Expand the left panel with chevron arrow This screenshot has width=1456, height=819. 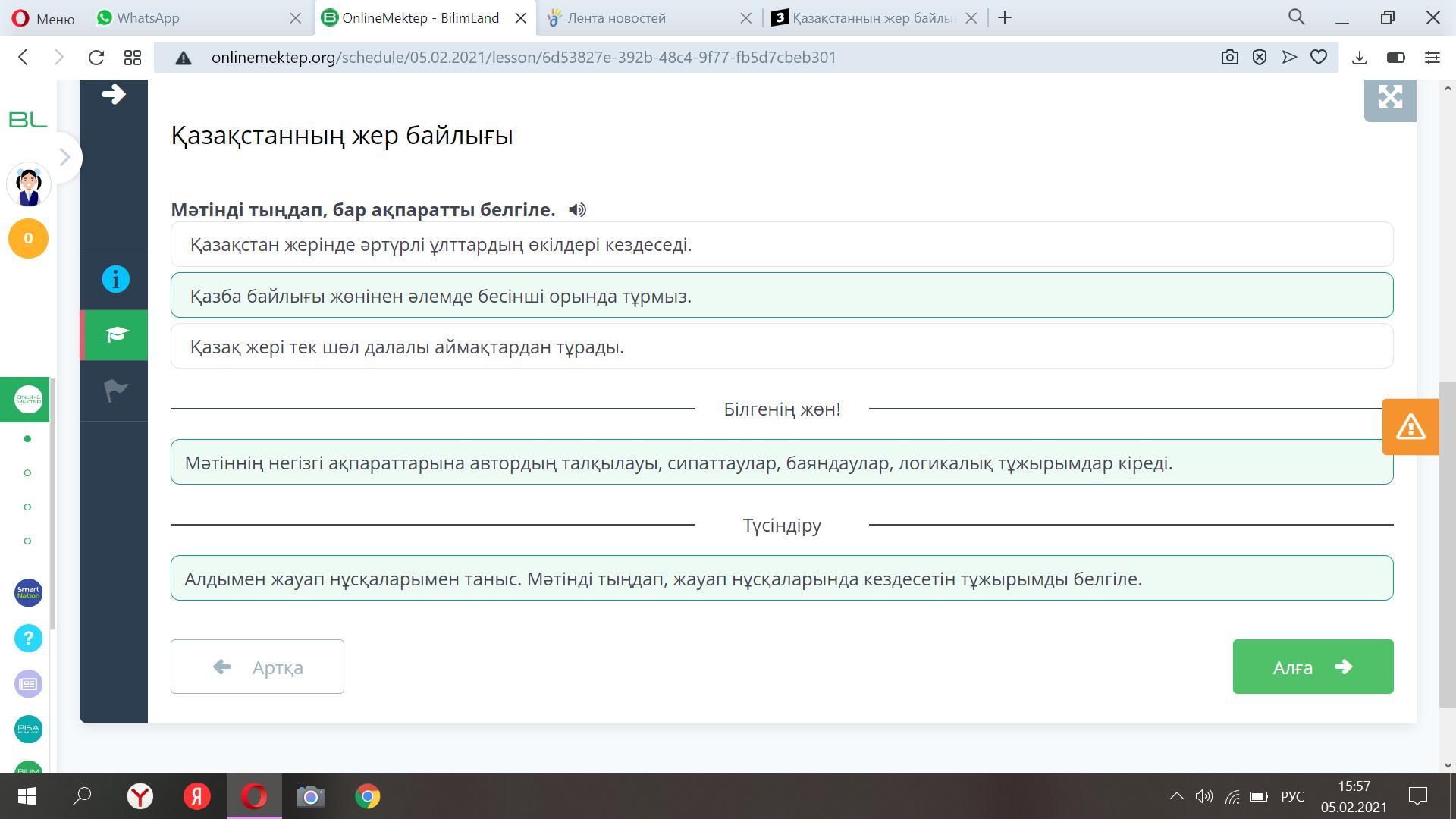click(65, 158)
